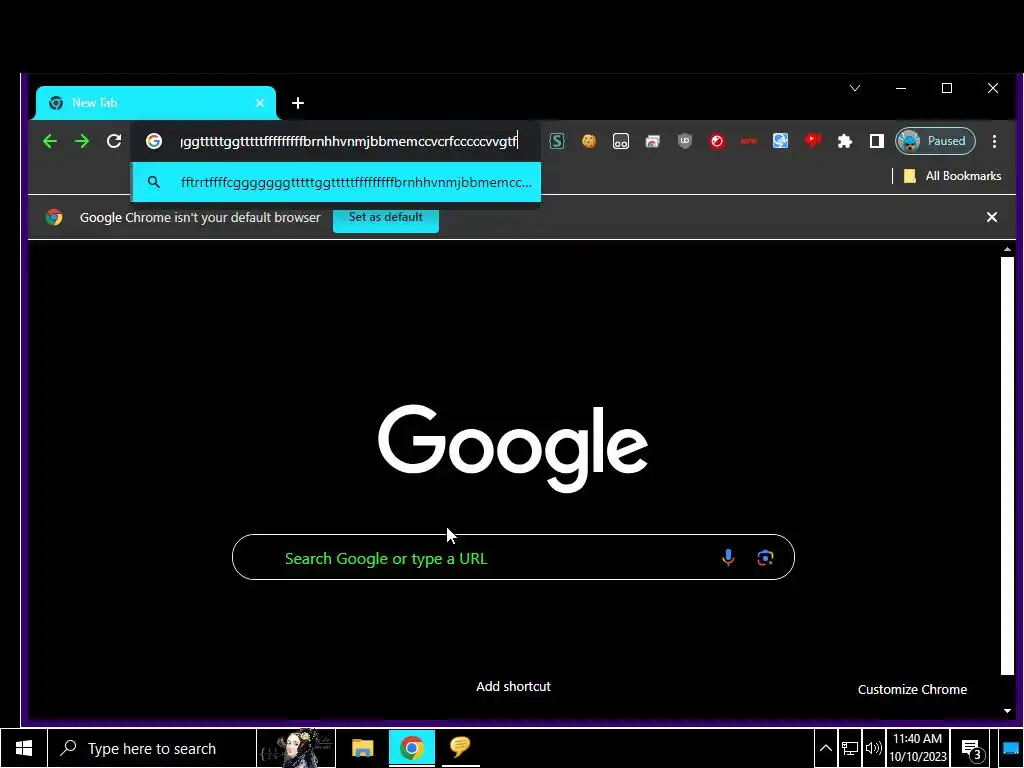This screenshot has height=768, width=1024.
Task: Open the Paused profile button
Action: coord(935,141)
